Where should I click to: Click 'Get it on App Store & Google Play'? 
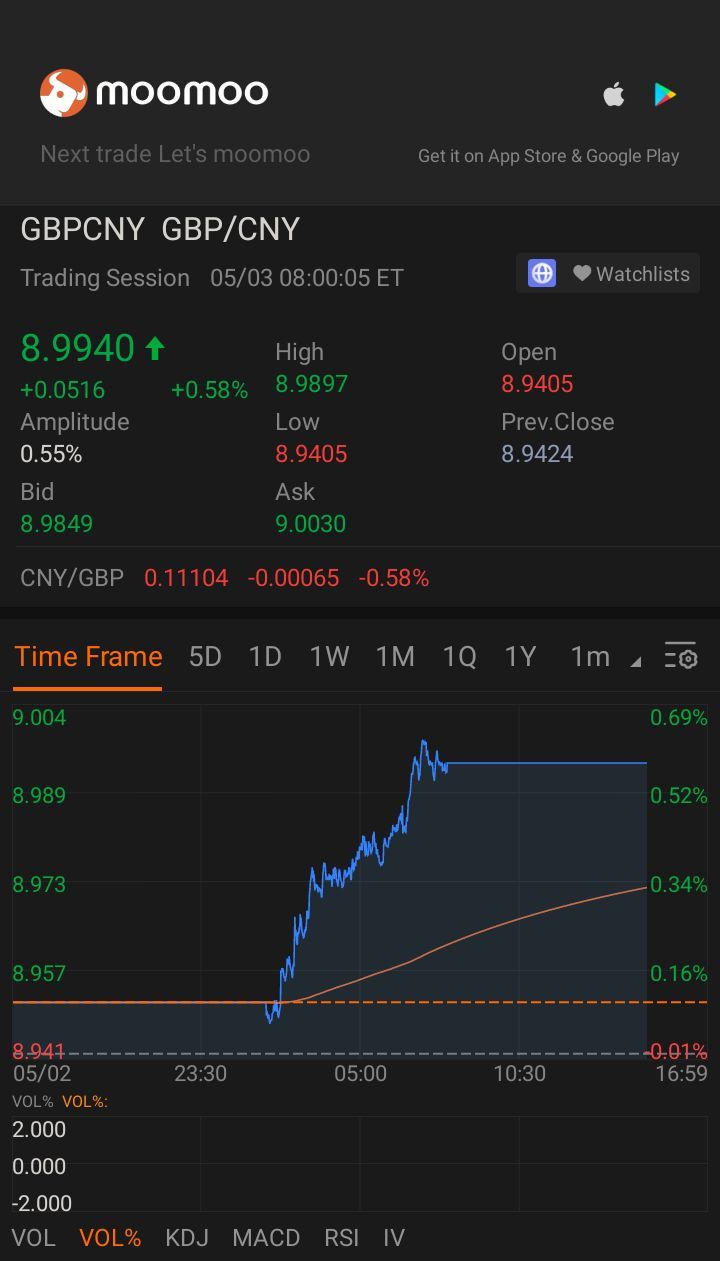pyautogui.click(x=549, y=156)
